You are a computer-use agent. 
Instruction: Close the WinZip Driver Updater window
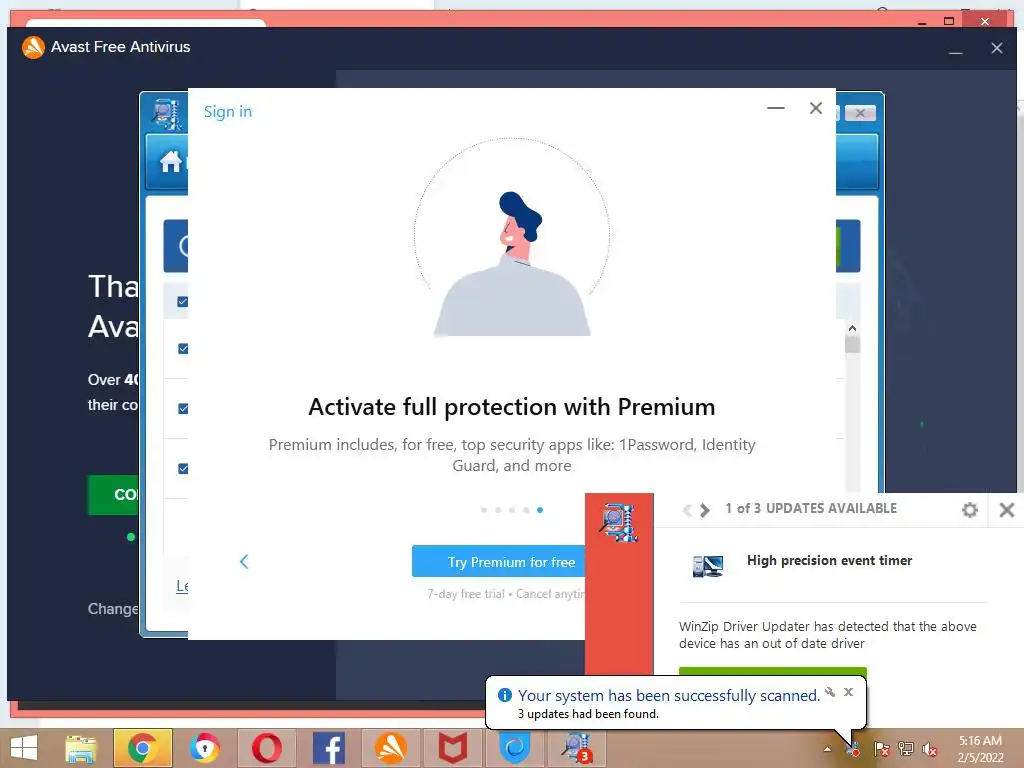(x=860, y=113)
